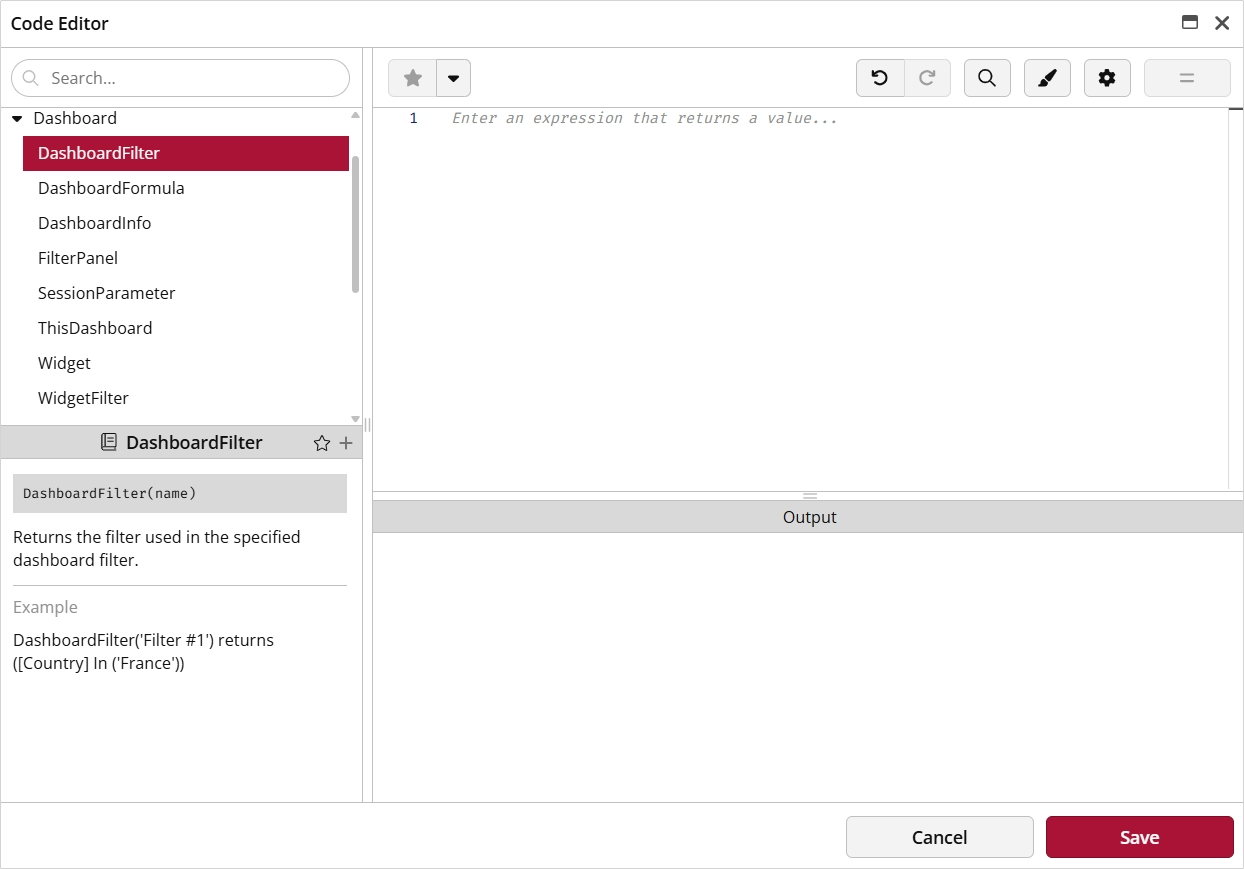The height and width of the screenshot is (869, 1244).
Task: Select DashboardInfo function
Action: pos(186,223)
